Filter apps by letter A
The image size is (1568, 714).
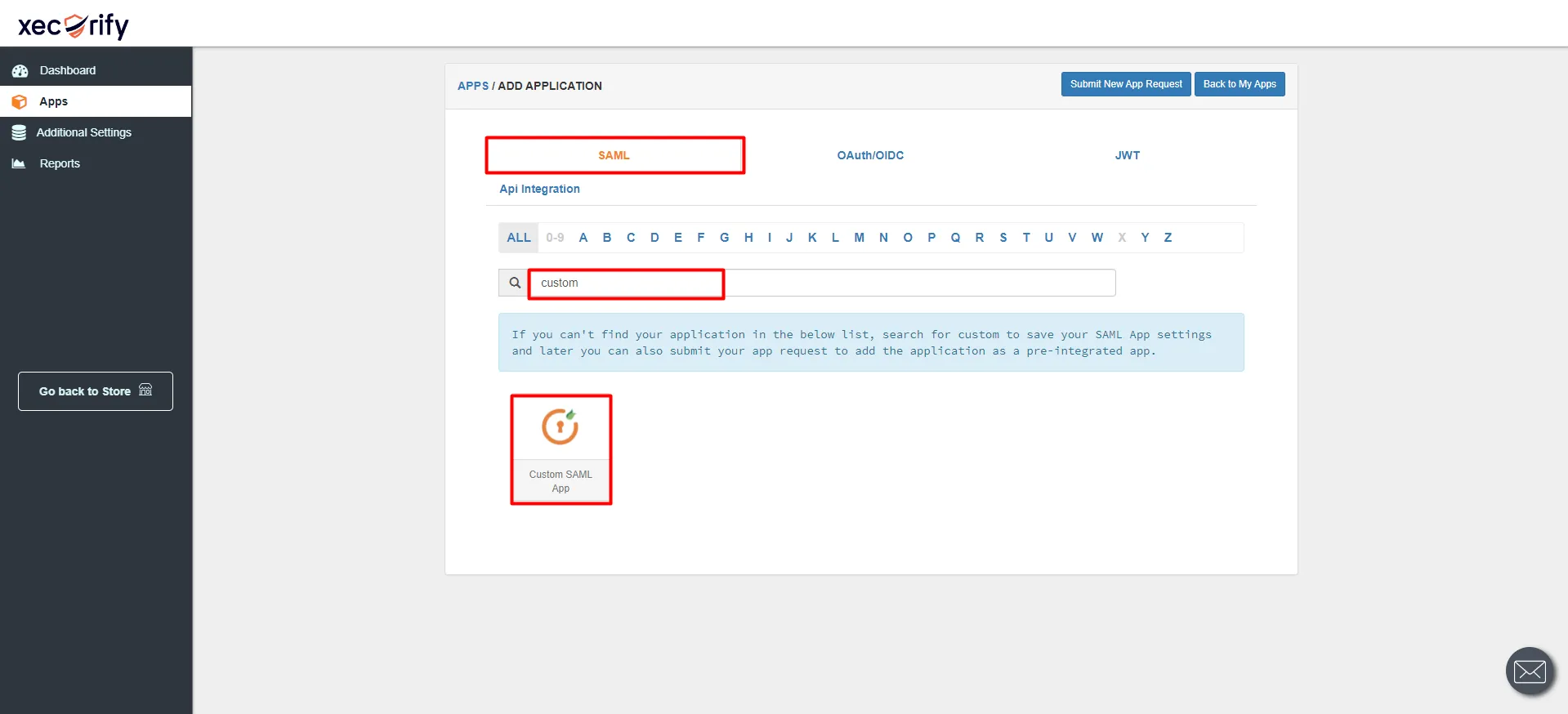583,238
